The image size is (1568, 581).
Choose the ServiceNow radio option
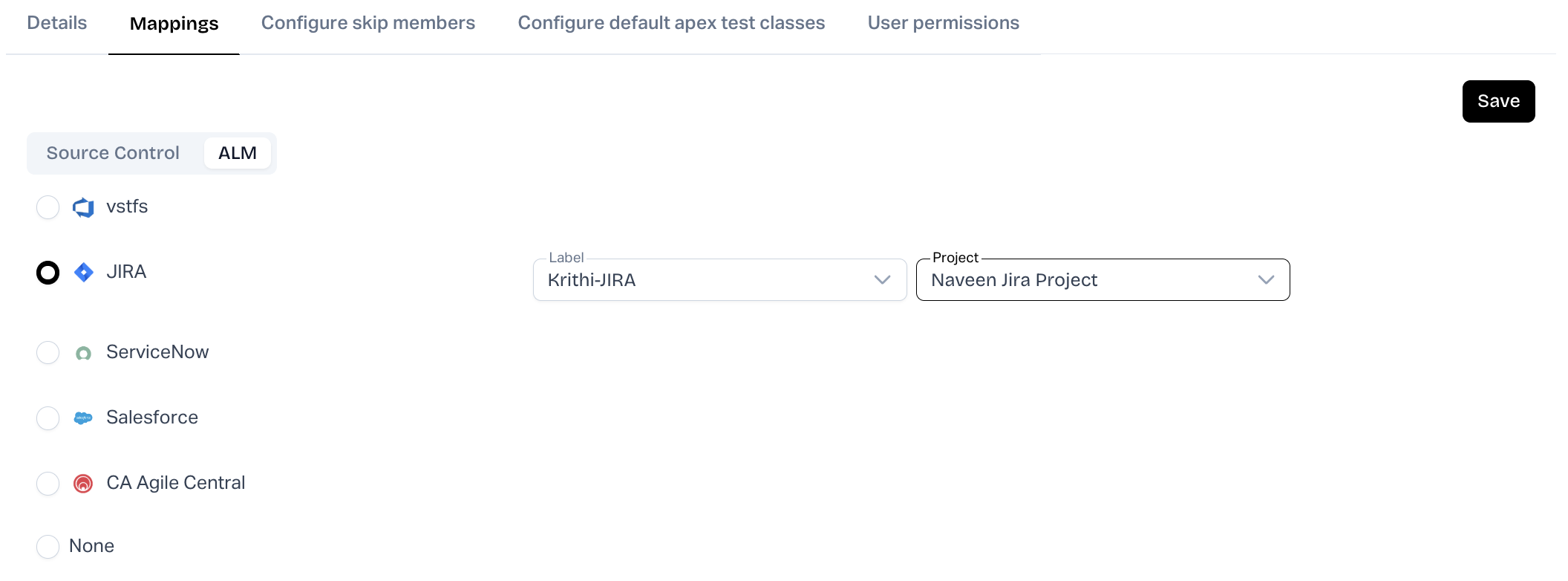point(48,353)
